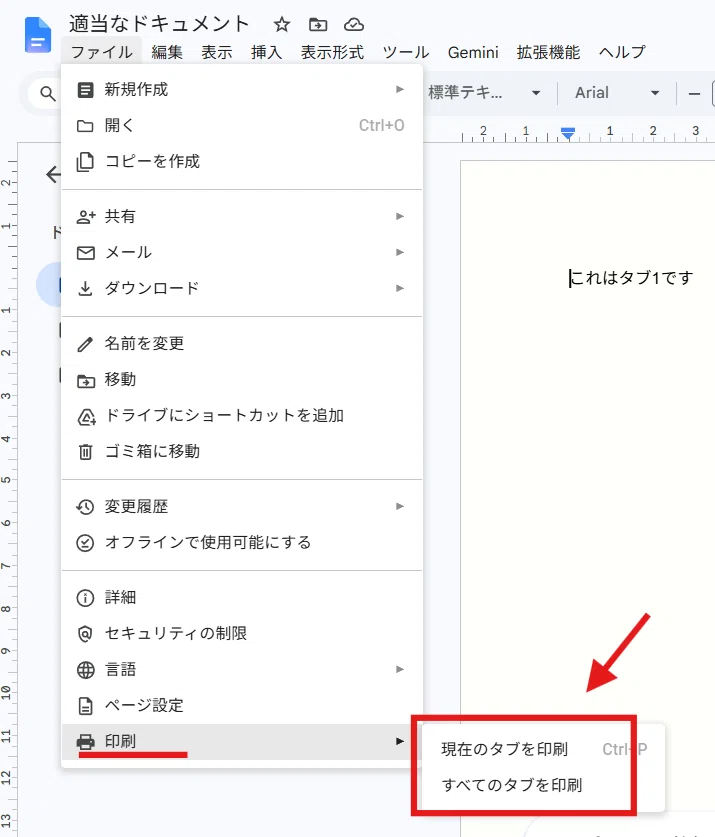
Task: Select セキュリティの制限 menu entry
Action: (242, 634)
